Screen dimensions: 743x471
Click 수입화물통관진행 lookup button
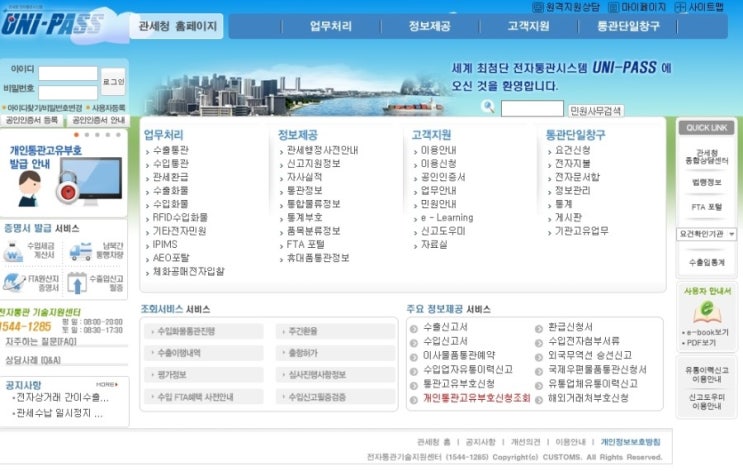click(204, 331)
